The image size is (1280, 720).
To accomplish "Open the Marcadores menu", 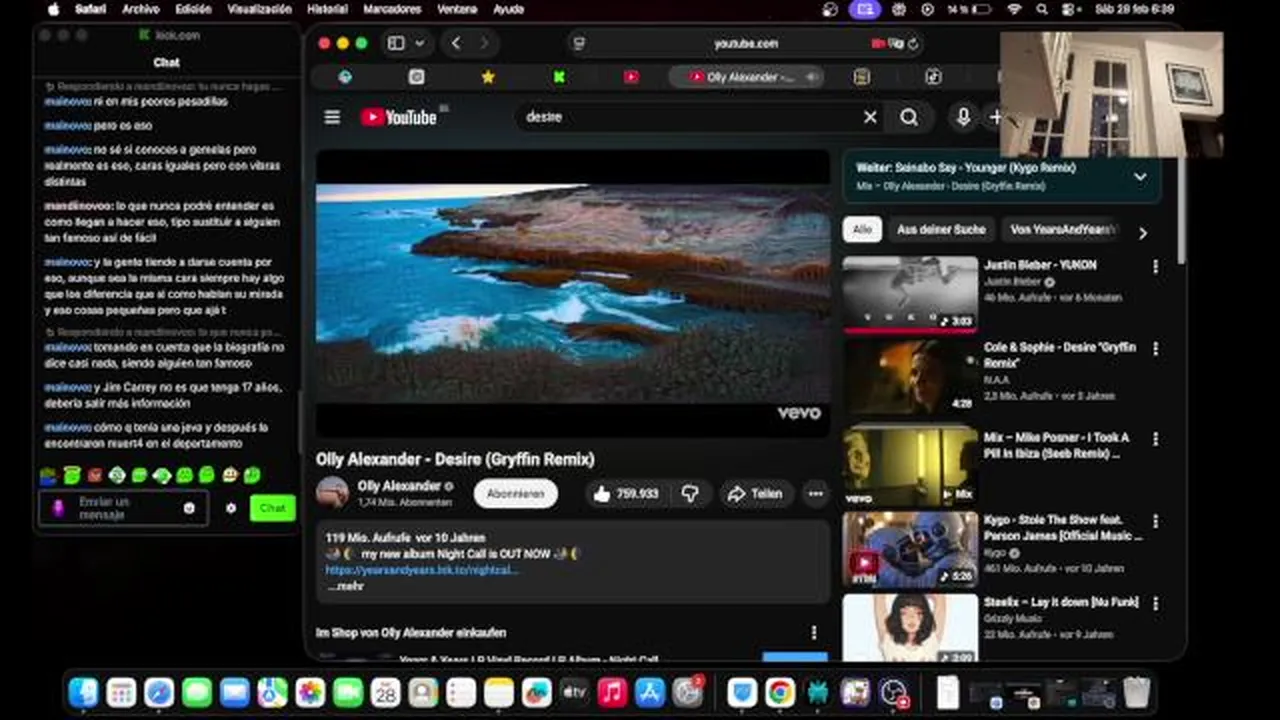I will pos(392,9).
